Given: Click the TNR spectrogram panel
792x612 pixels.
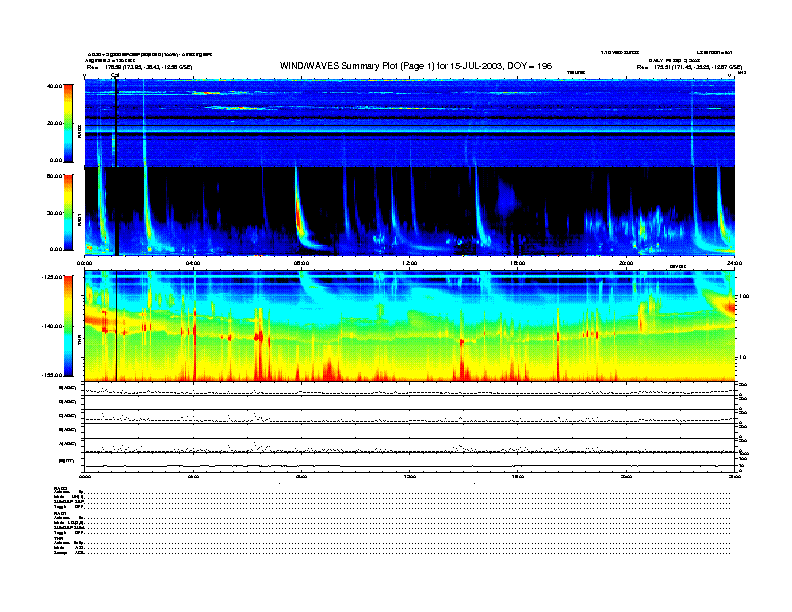Looking at the screenshot, I should [x=410, y=326].
